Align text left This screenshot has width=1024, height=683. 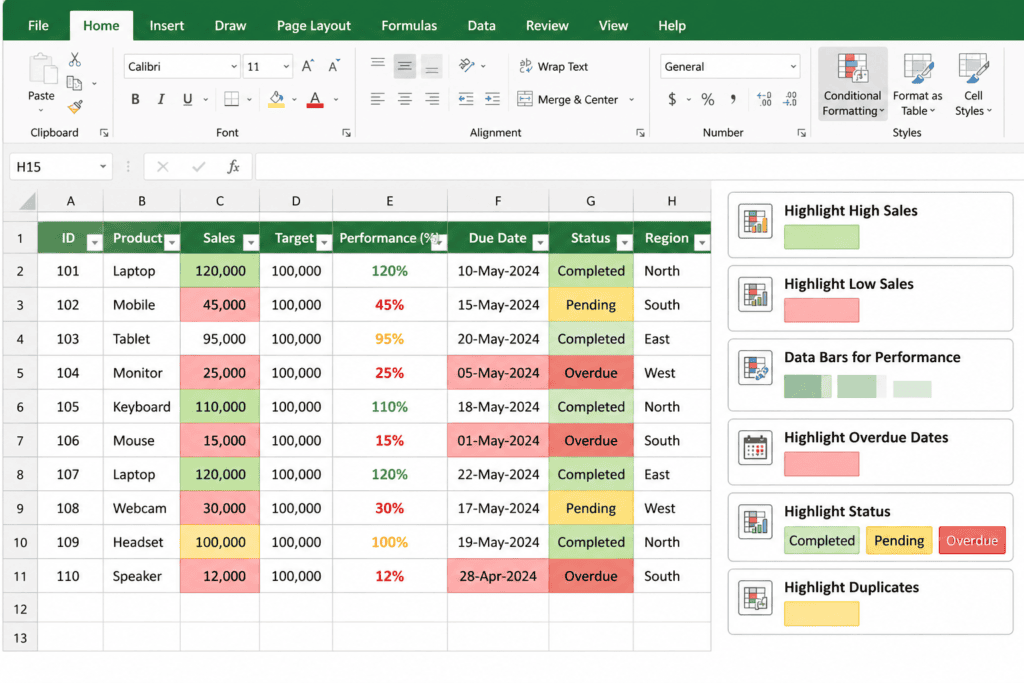[377, 99]
